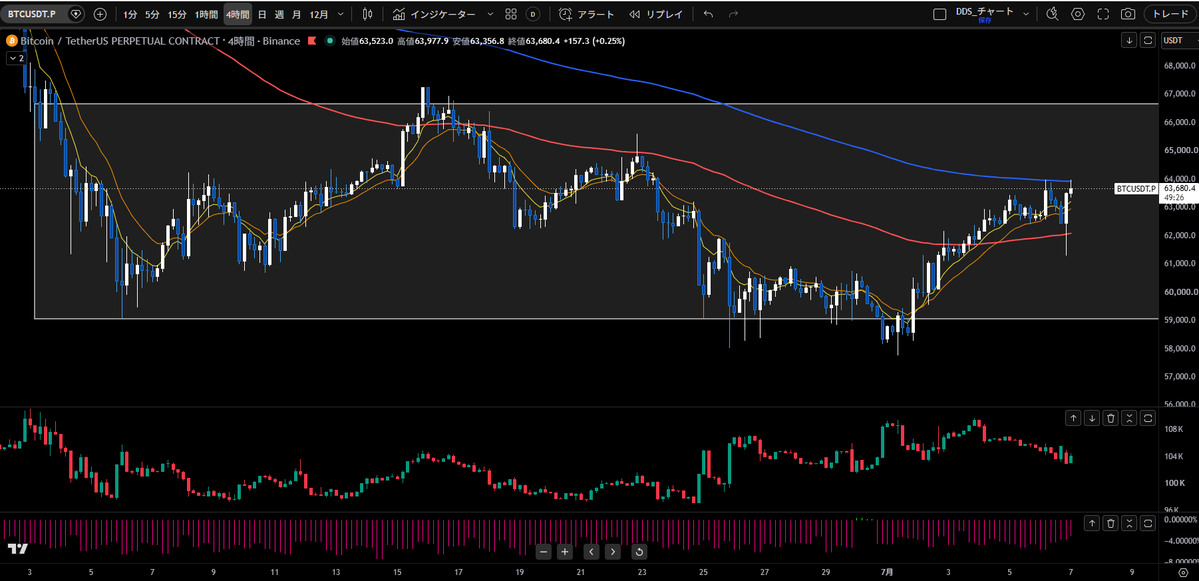The width and height of the screenshot is (1199, 581).
Task: Switch to the 5分 timeframe
Action: (x=153, y=14)
